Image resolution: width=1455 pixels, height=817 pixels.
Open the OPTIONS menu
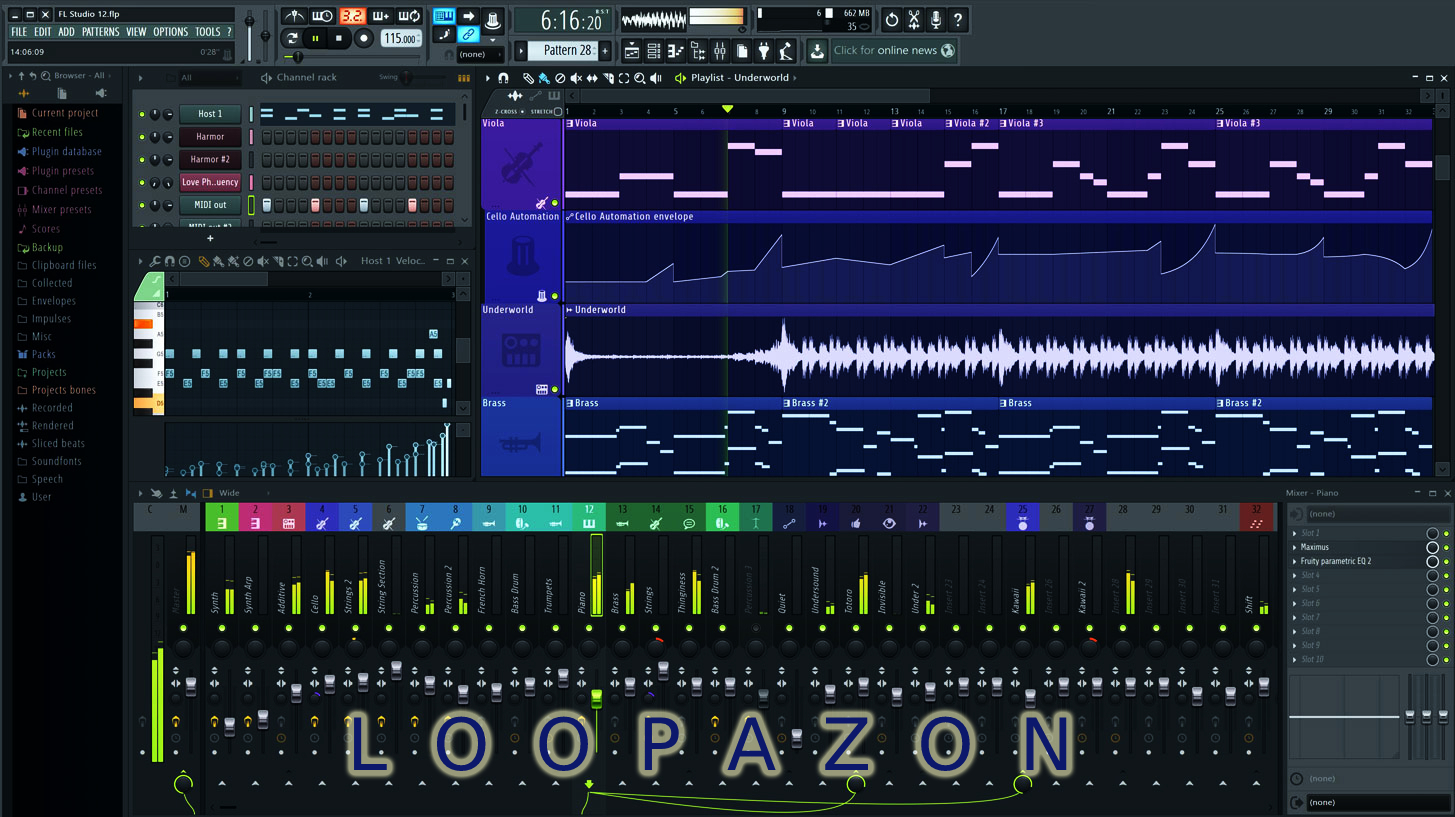tap(170, 32)
